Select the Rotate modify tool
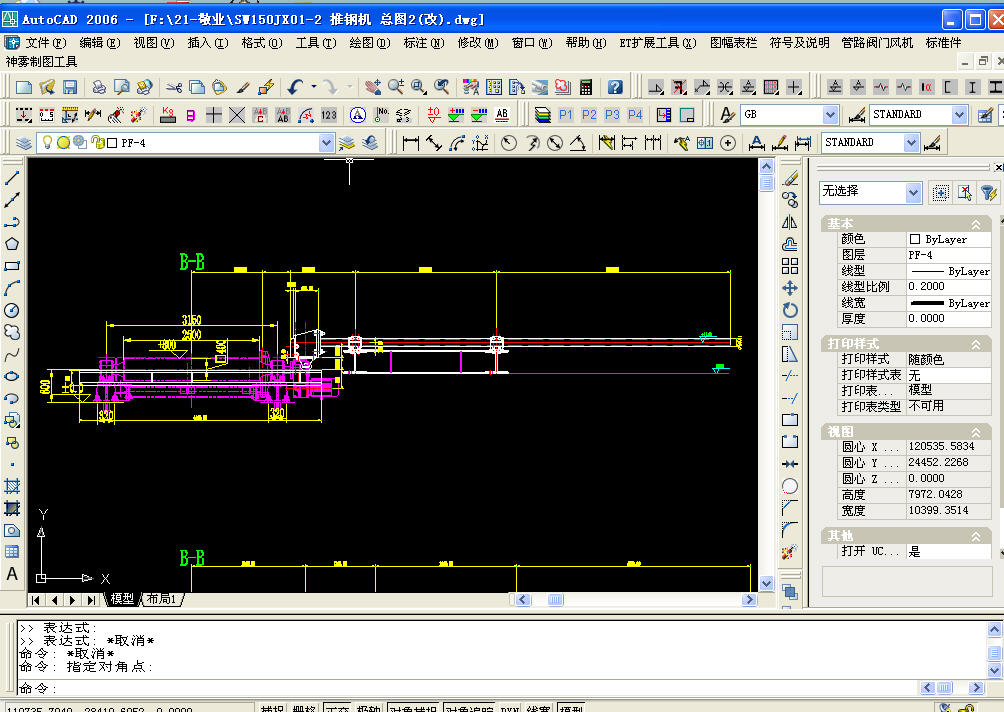 790,311
